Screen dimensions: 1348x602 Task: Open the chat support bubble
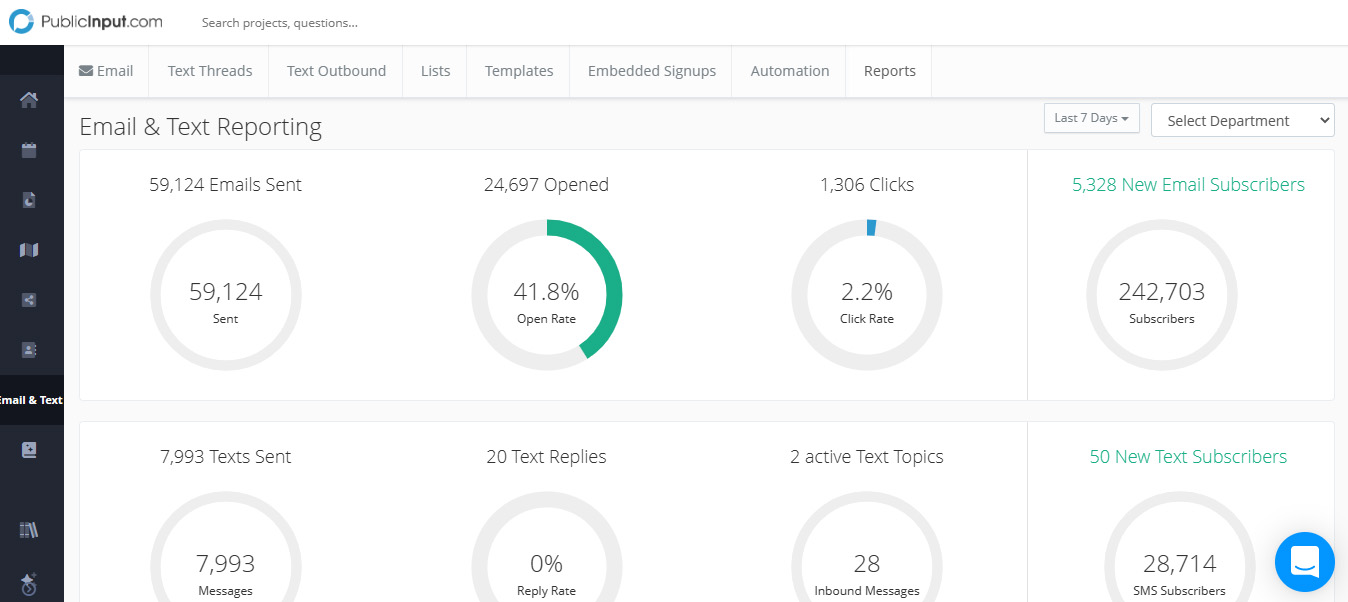pos(1304,561)
